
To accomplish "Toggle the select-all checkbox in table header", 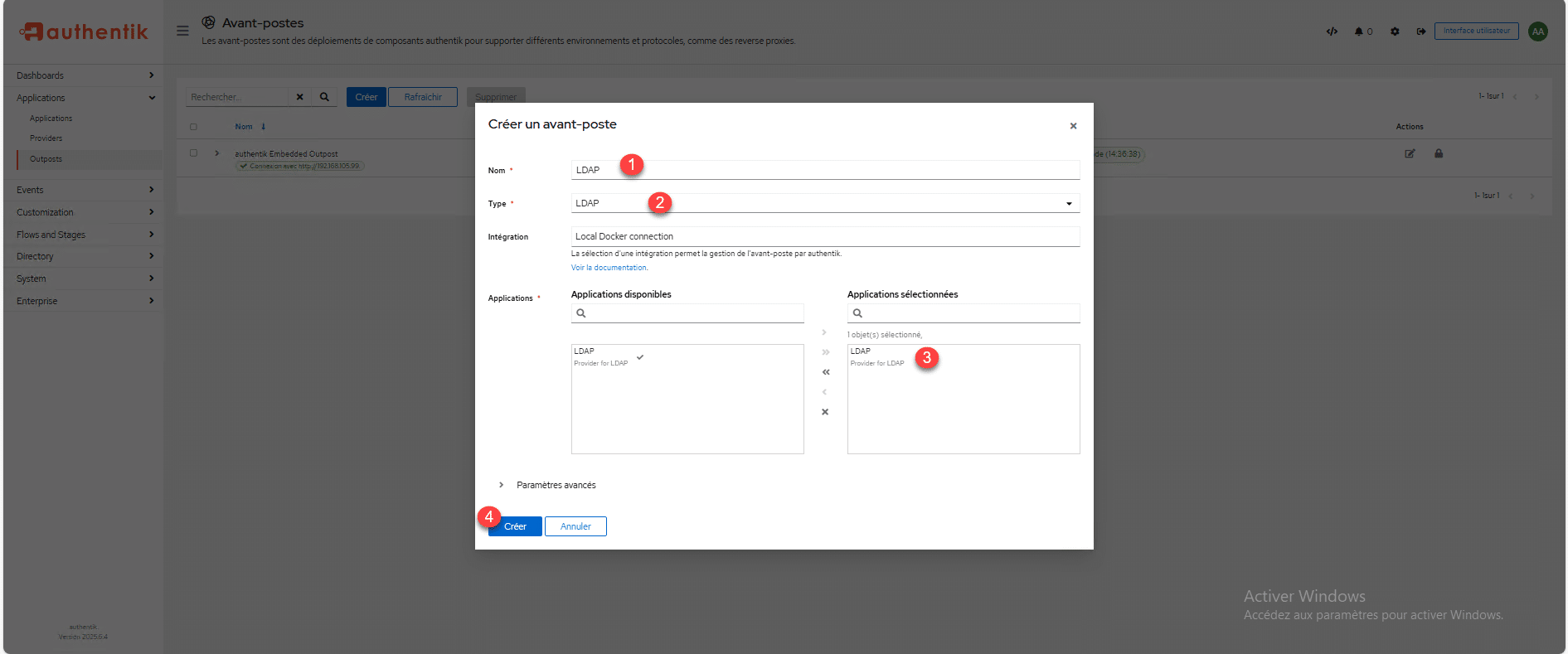I will 193,127.
